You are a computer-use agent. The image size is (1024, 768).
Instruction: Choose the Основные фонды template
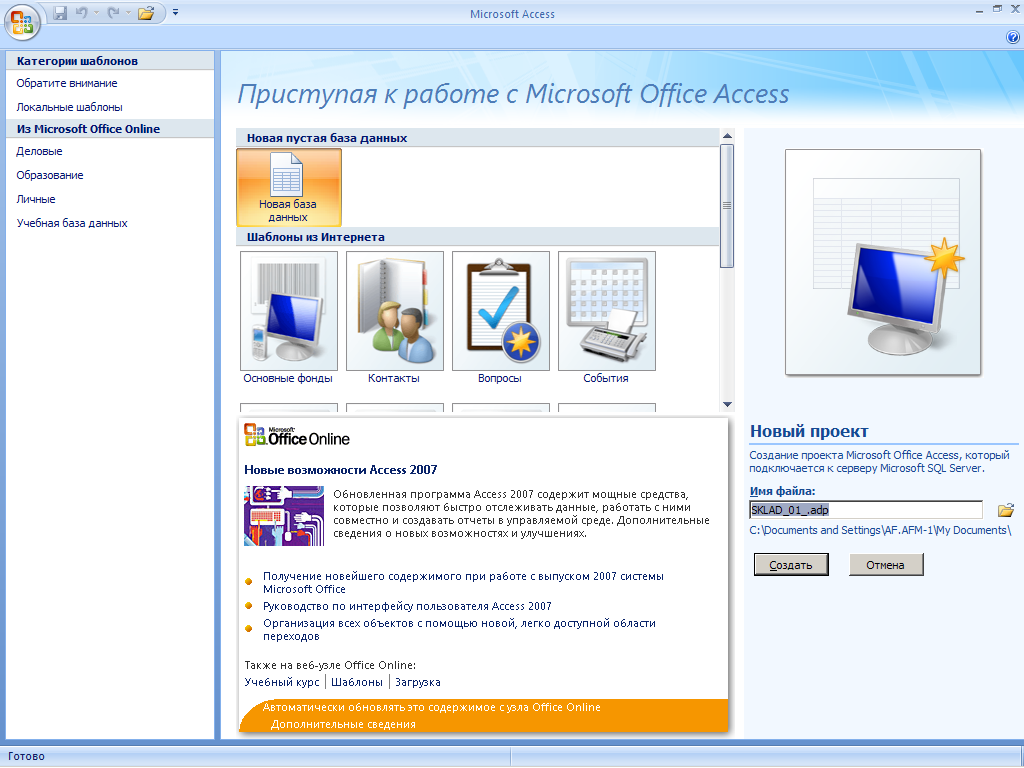[289, 318]
